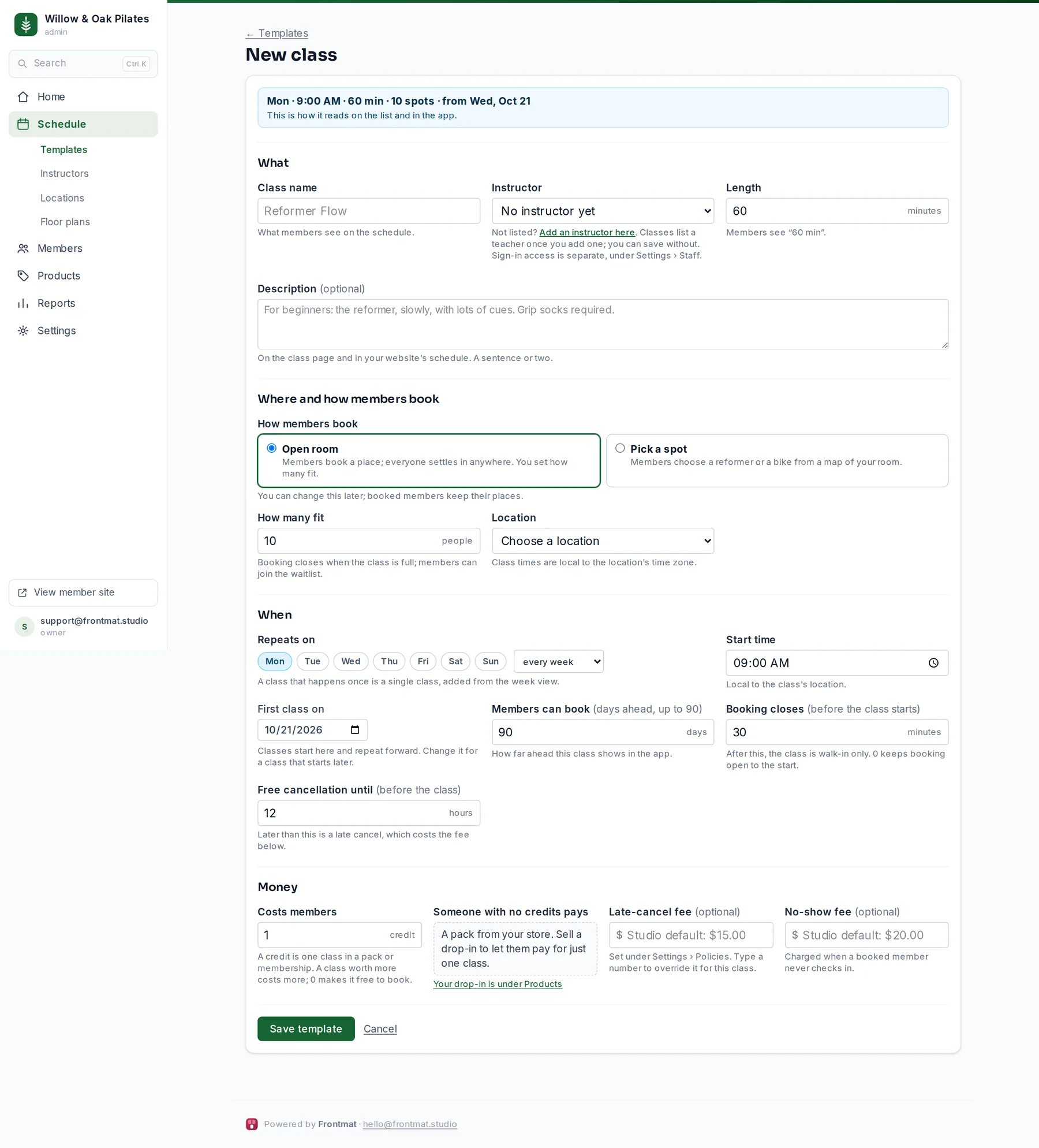Image resolution: width=1039 pixels, height=1148 pixels.
Task: Click the Willow & Oak Pilates leaf logo
Action: click(x=26, y=24)
